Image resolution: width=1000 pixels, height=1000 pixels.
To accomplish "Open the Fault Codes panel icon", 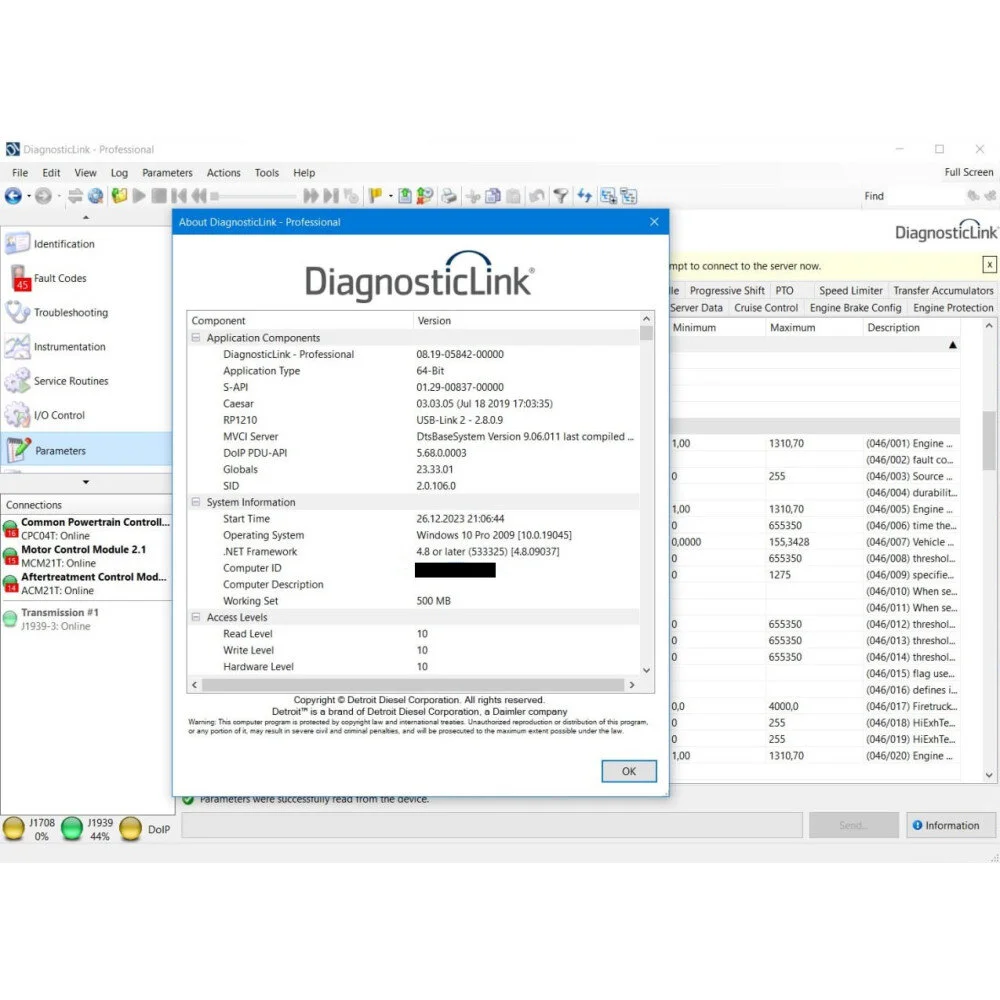I will [x=19, y=279].
